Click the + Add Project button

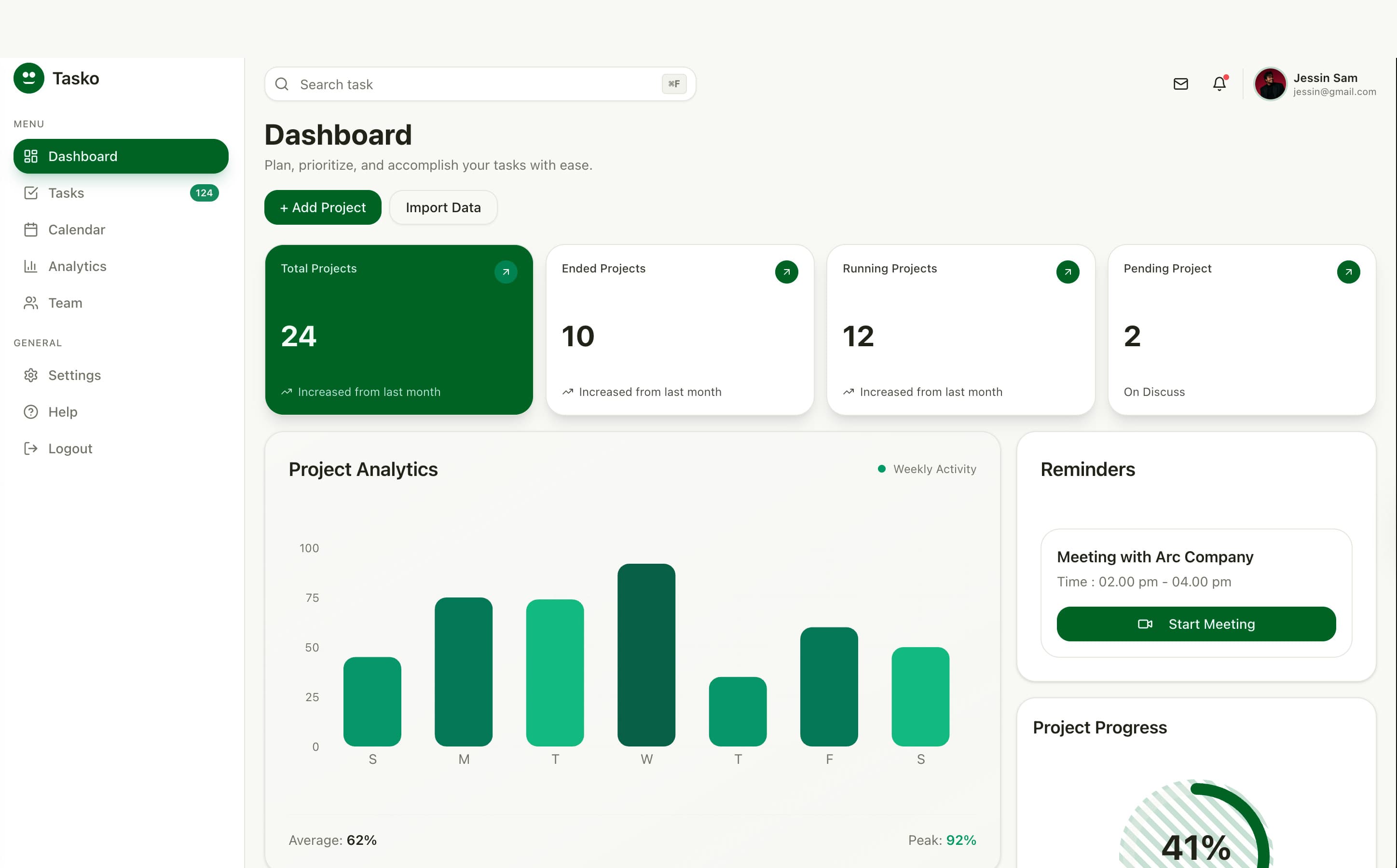(x=322, y=207)
